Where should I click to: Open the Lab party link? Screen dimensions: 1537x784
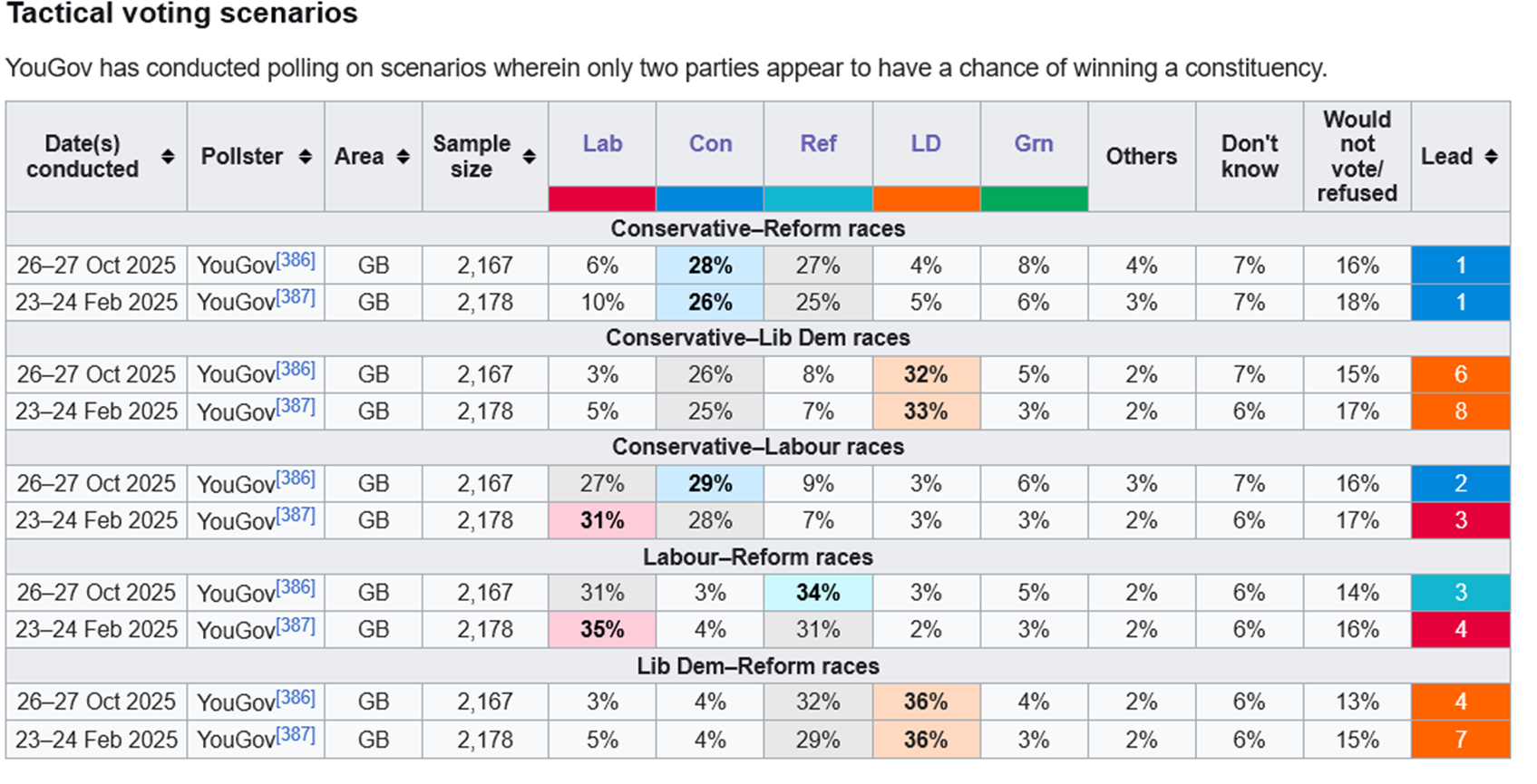click(x=602, y=143)
